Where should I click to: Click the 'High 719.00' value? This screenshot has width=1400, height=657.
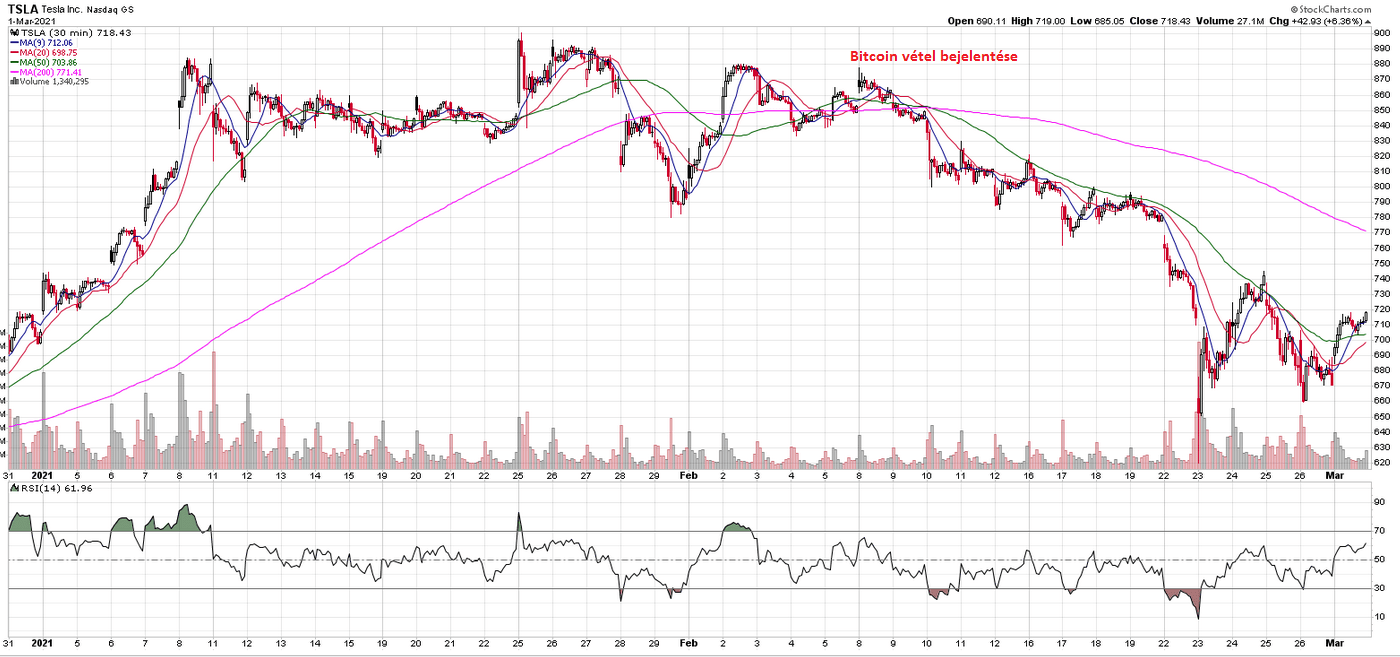1037,21
